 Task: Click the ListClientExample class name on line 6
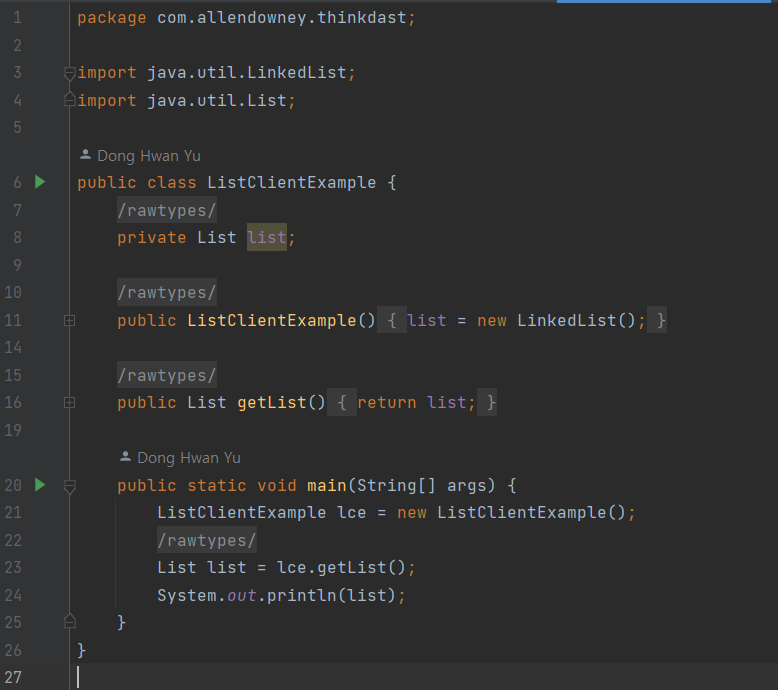click(292, 183)
